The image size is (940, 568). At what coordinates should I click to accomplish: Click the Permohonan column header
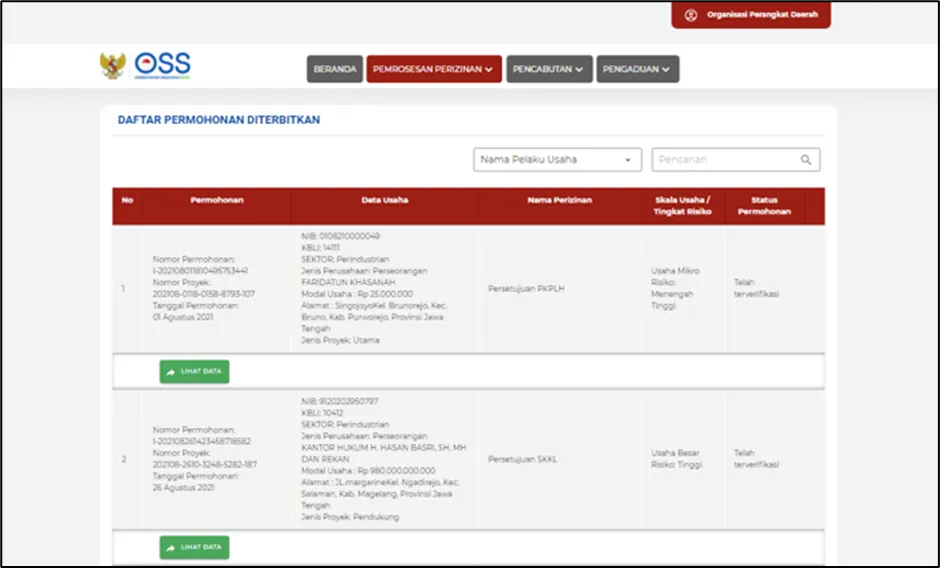[216, 200]
